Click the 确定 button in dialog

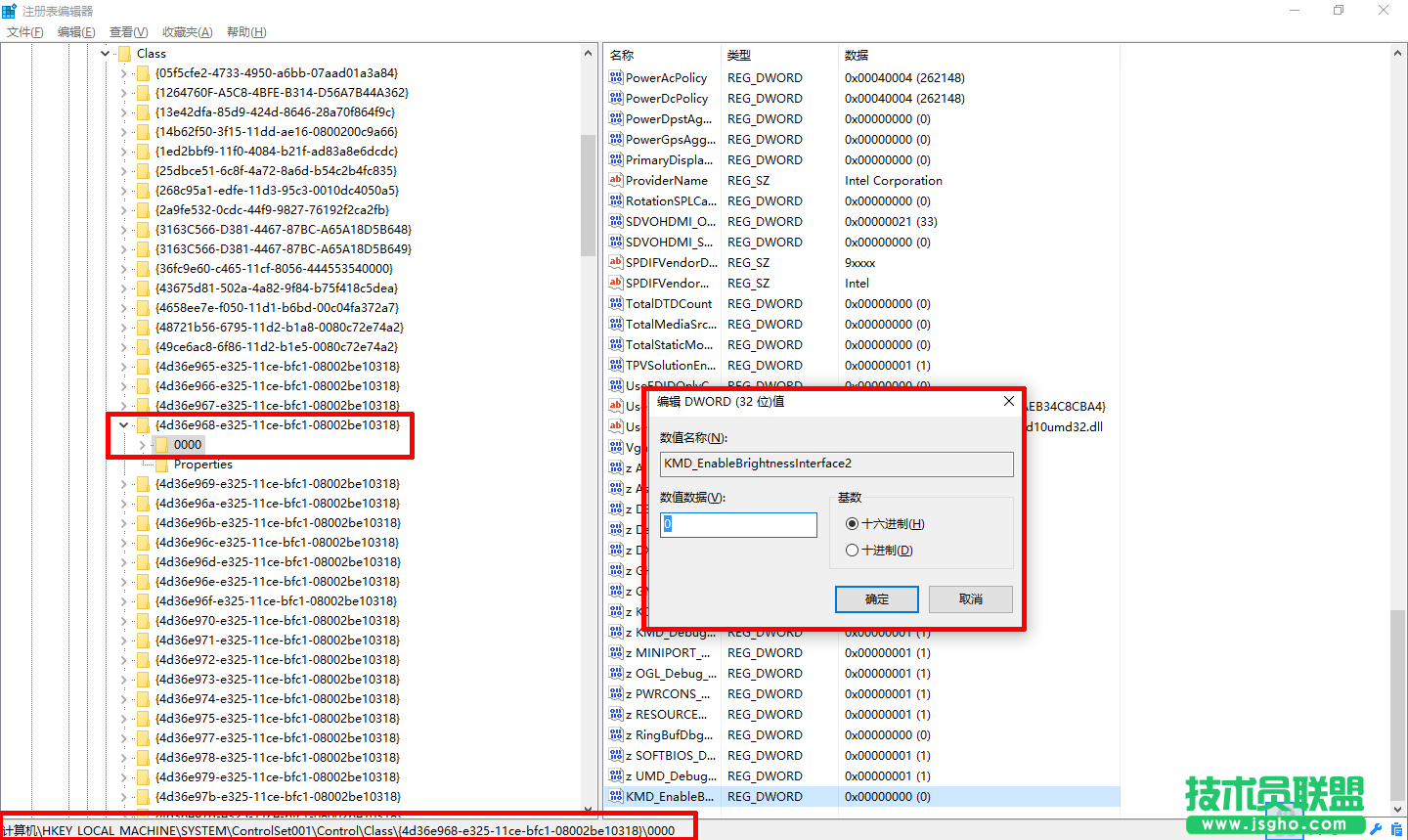coord(876,599)
